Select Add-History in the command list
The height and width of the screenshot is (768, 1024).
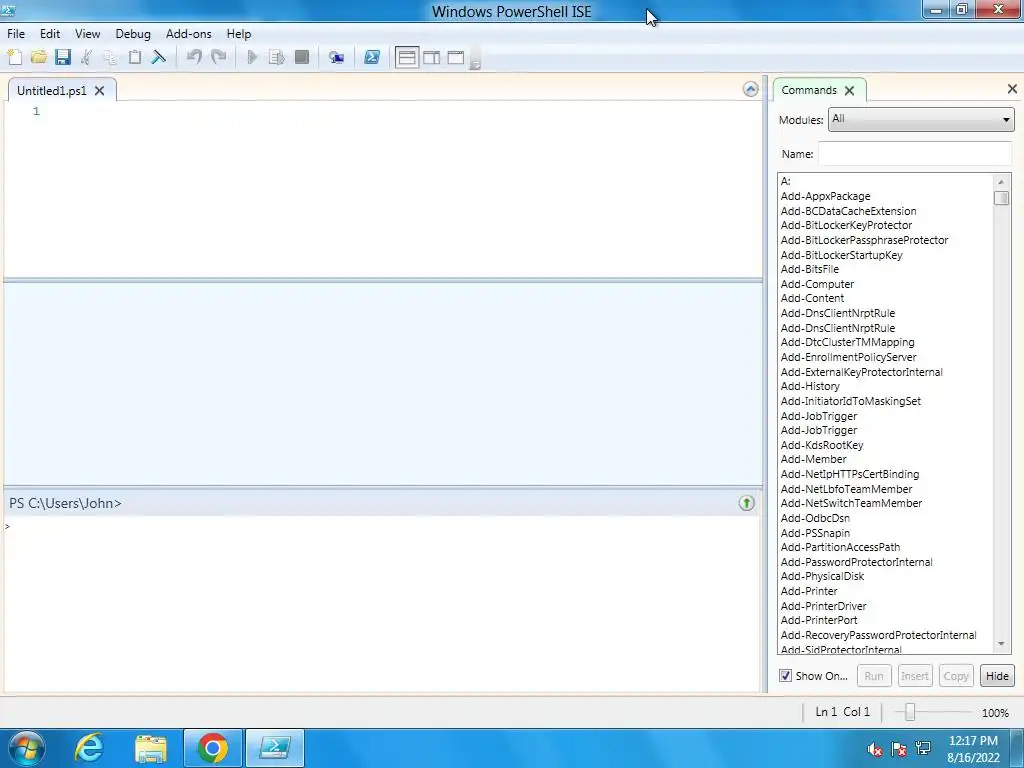click(x=810, y=386)
